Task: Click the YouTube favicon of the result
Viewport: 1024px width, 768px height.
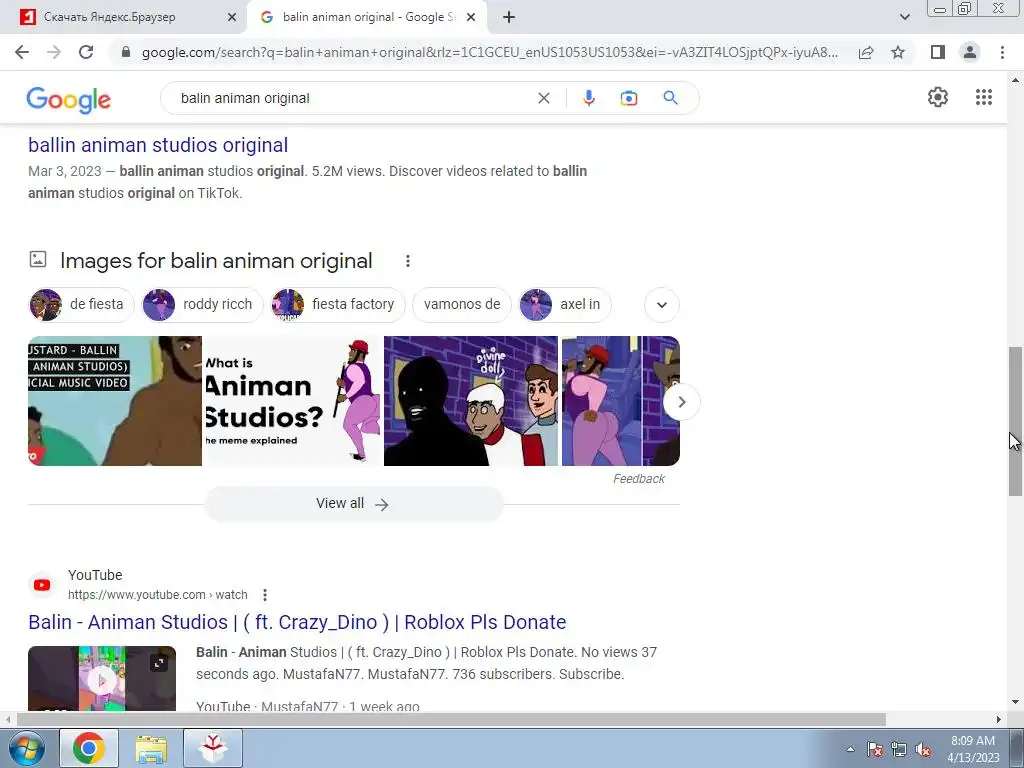Action: [42, 584]
